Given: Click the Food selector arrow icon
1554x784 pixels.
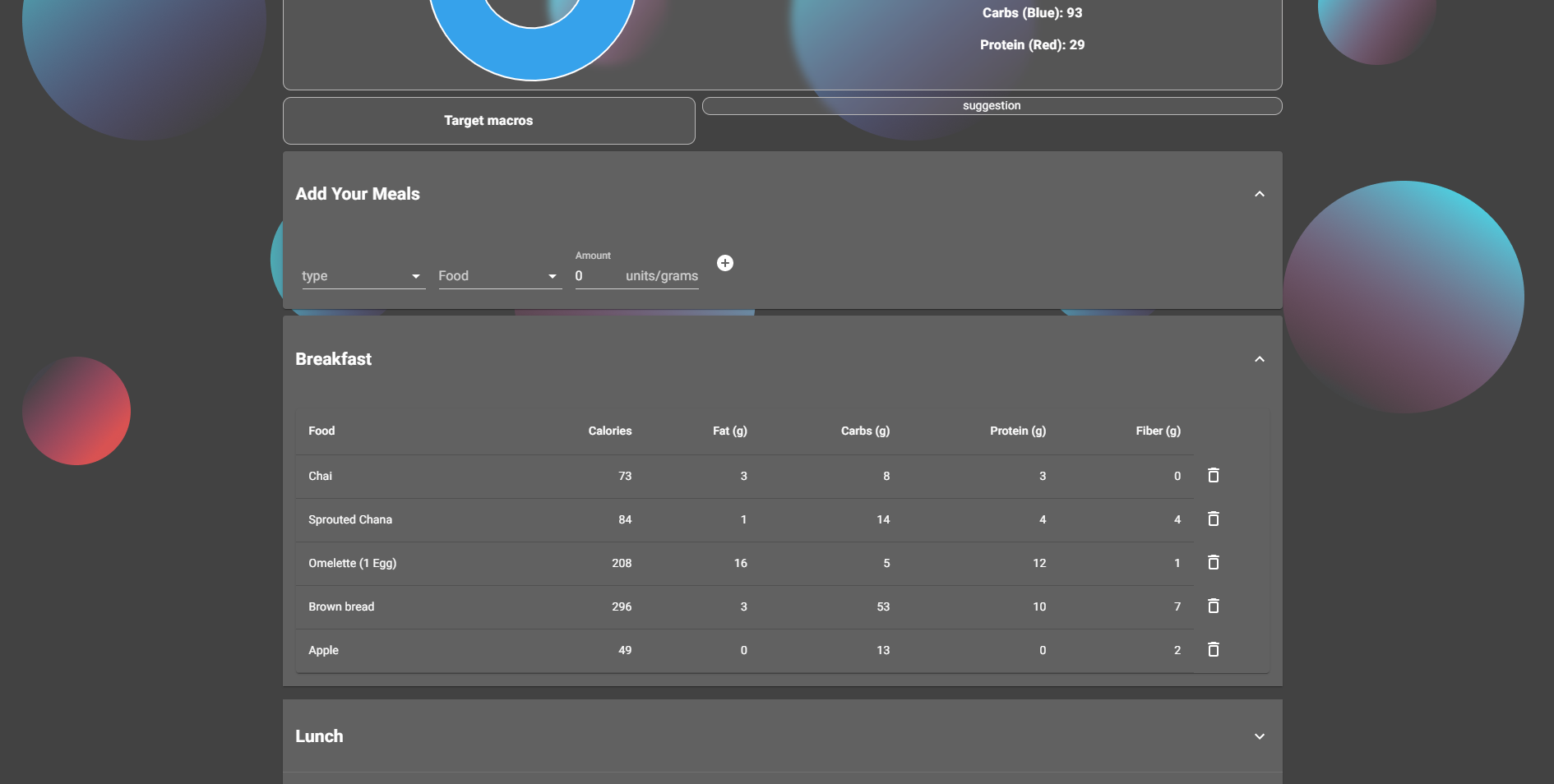Looking at the screenshot, I should pos(551,276).
